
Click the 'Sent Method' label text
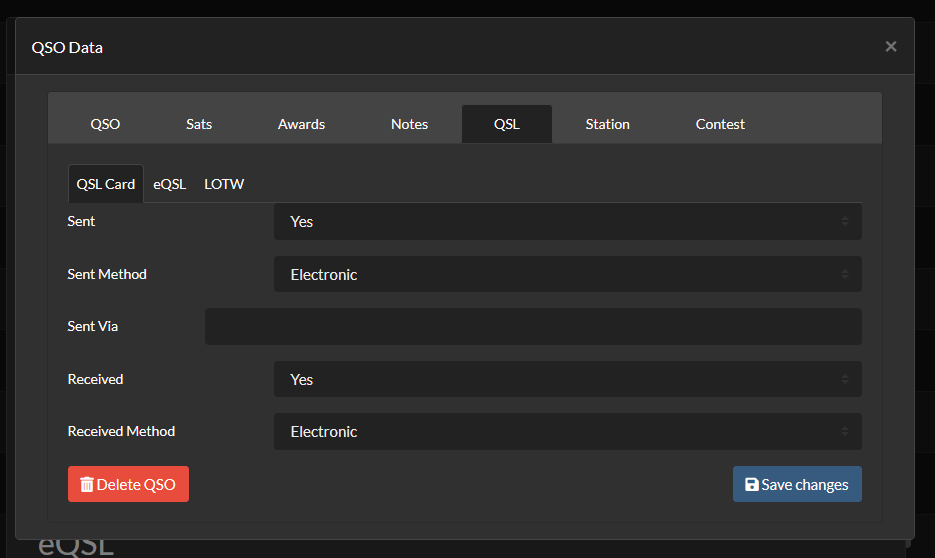click(107, 274)
